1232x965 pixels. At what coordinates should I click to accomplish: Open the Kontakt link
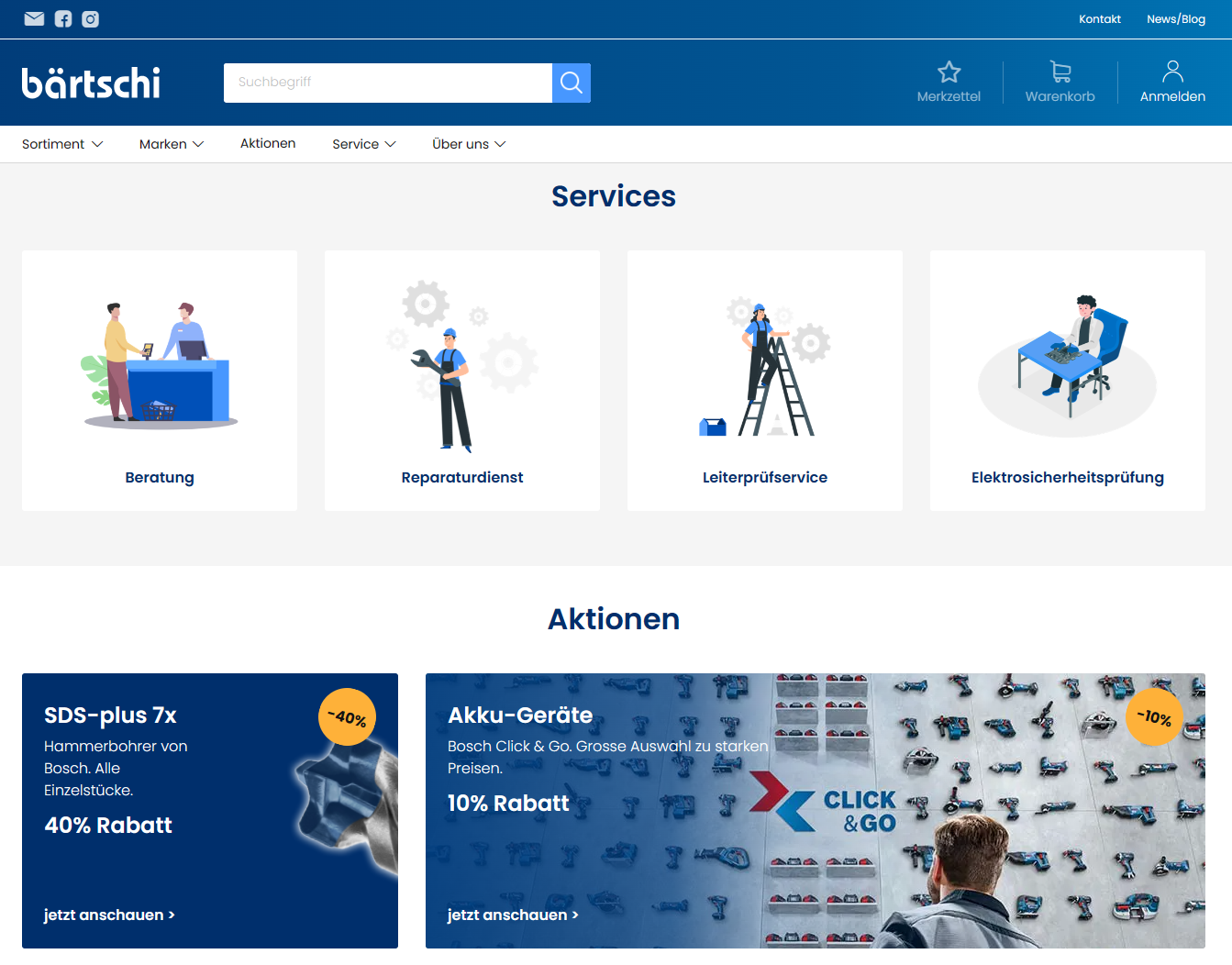pyautogui.click(x=1099, y=19)
